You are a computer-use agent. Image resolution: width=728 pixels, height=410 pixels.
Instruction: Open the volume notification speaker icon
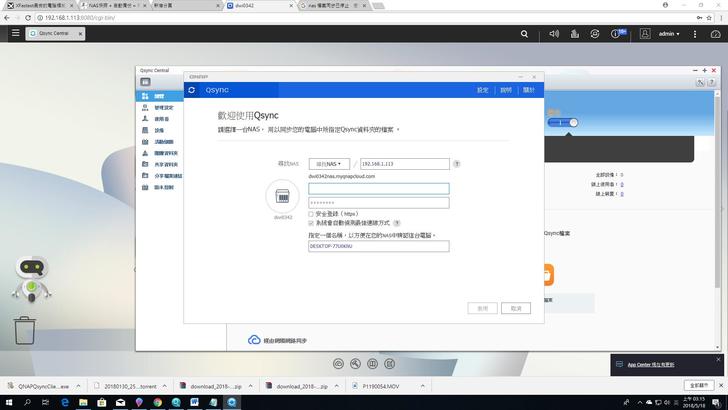[554, 33]
